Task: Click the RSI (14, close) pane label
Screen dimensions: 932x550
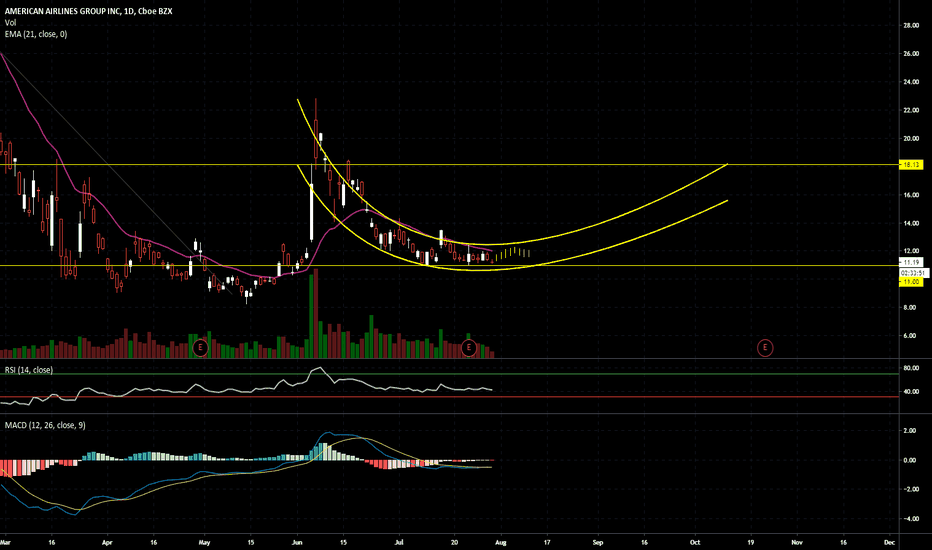Action: 29,370
